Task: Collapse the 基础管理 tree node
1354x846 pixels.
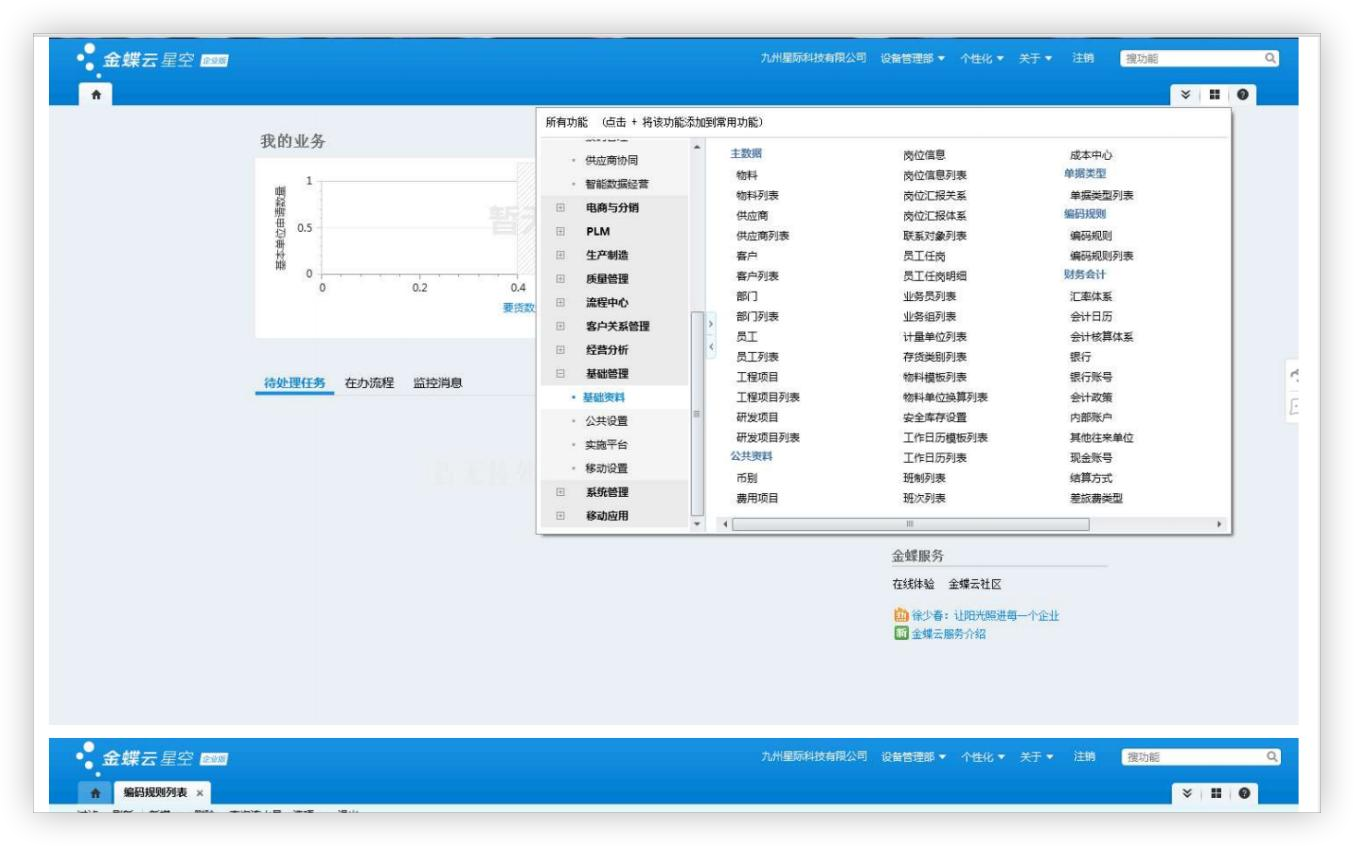Action: 560,374
